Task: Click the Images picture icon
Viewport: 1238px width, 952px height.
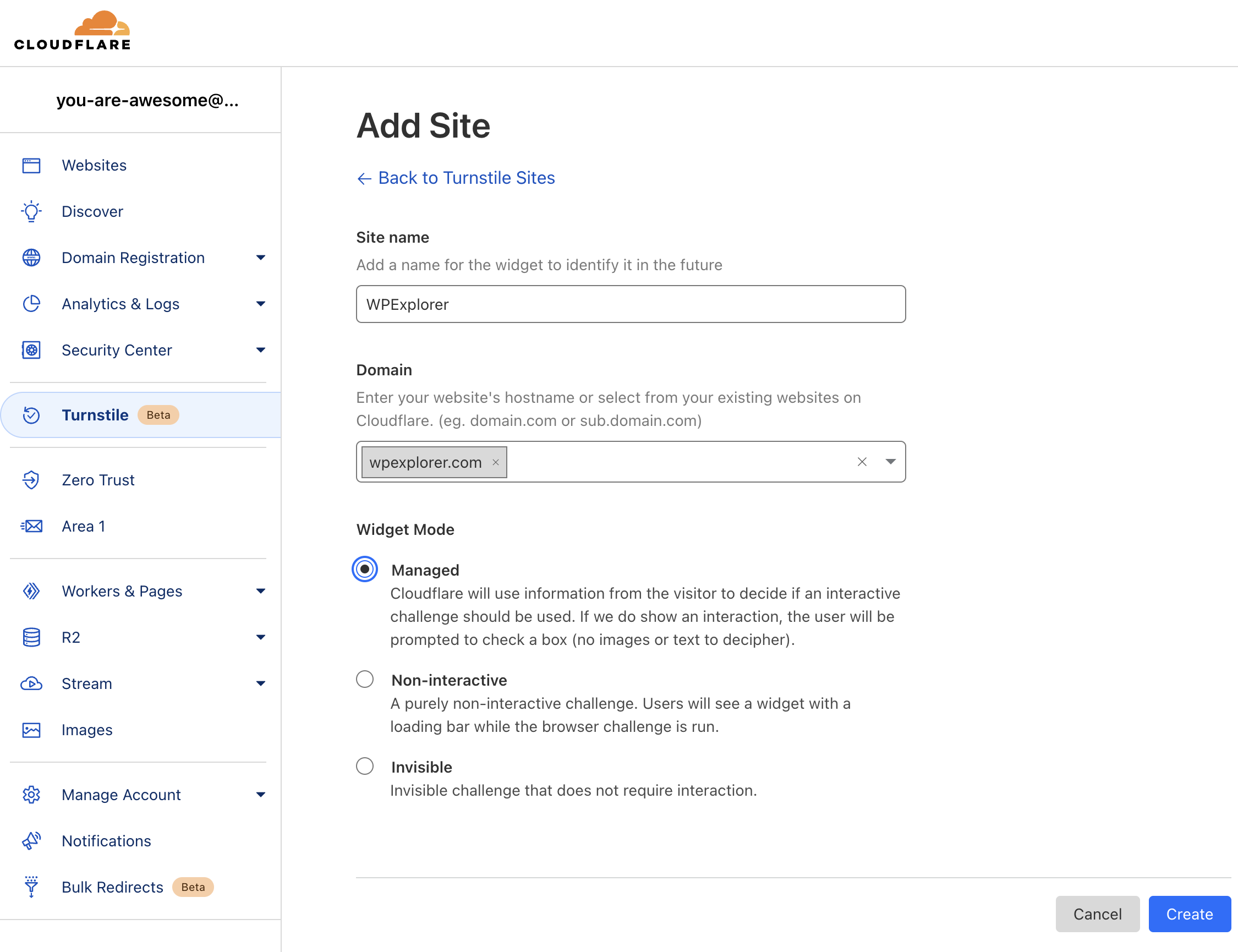Action: tap(31, 730)
